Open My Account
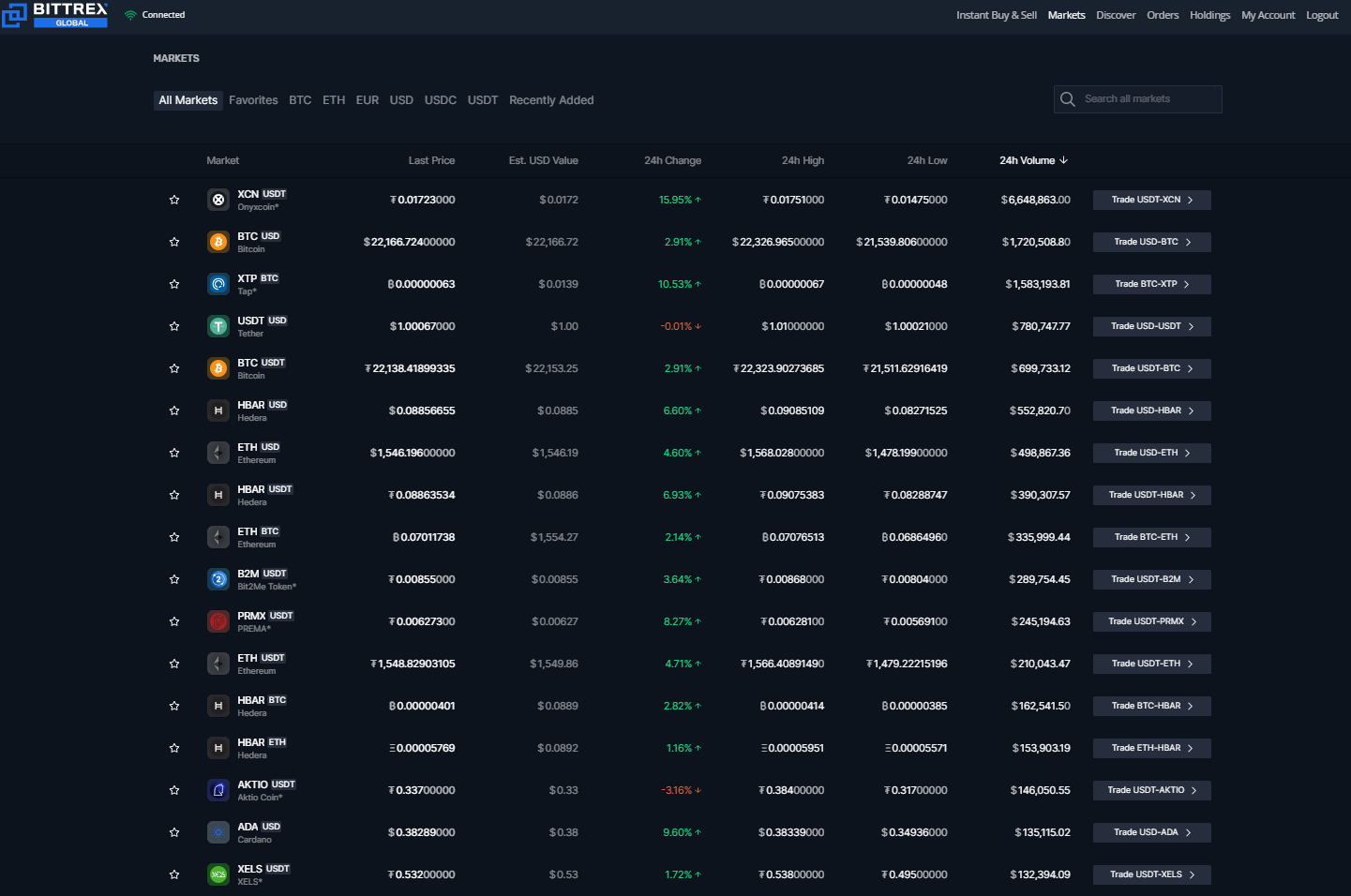This screenshot has width=1351, height=896. click(x=1268, y=15)
